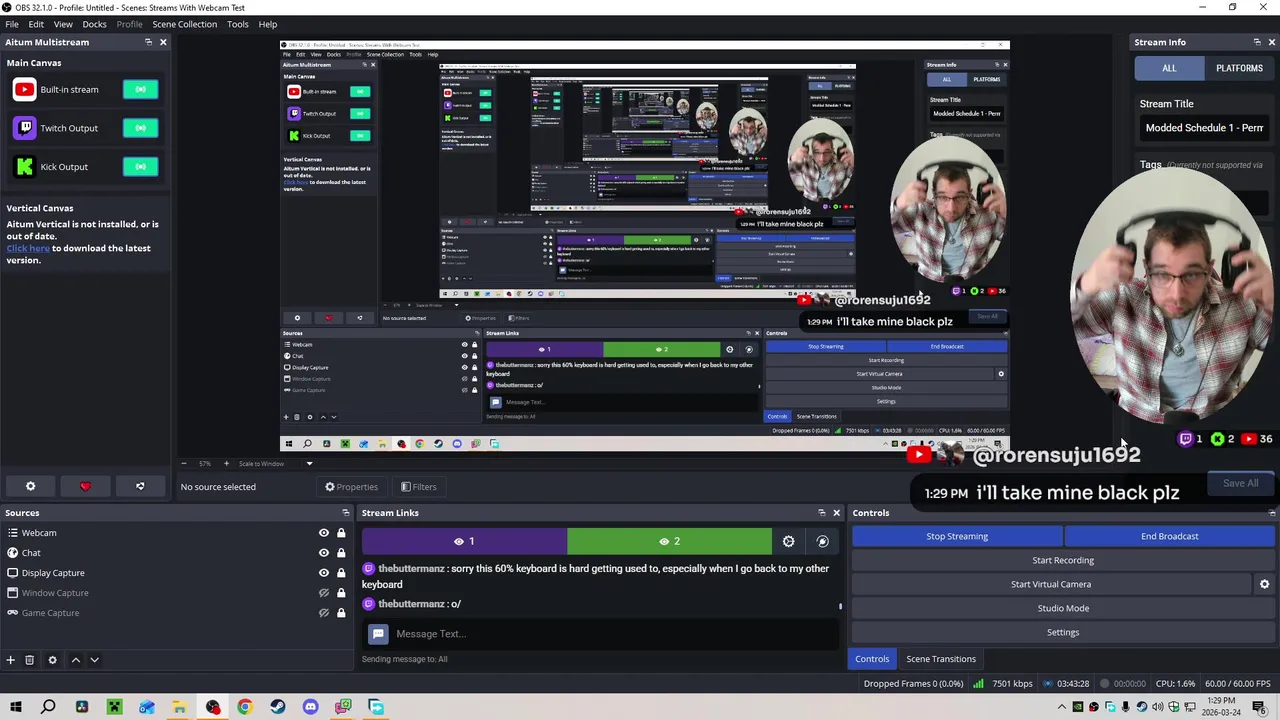Open source properties gear in Sources toolbar
The width and height of the screenshot is (1280, 720).
[x=52, y=660]
